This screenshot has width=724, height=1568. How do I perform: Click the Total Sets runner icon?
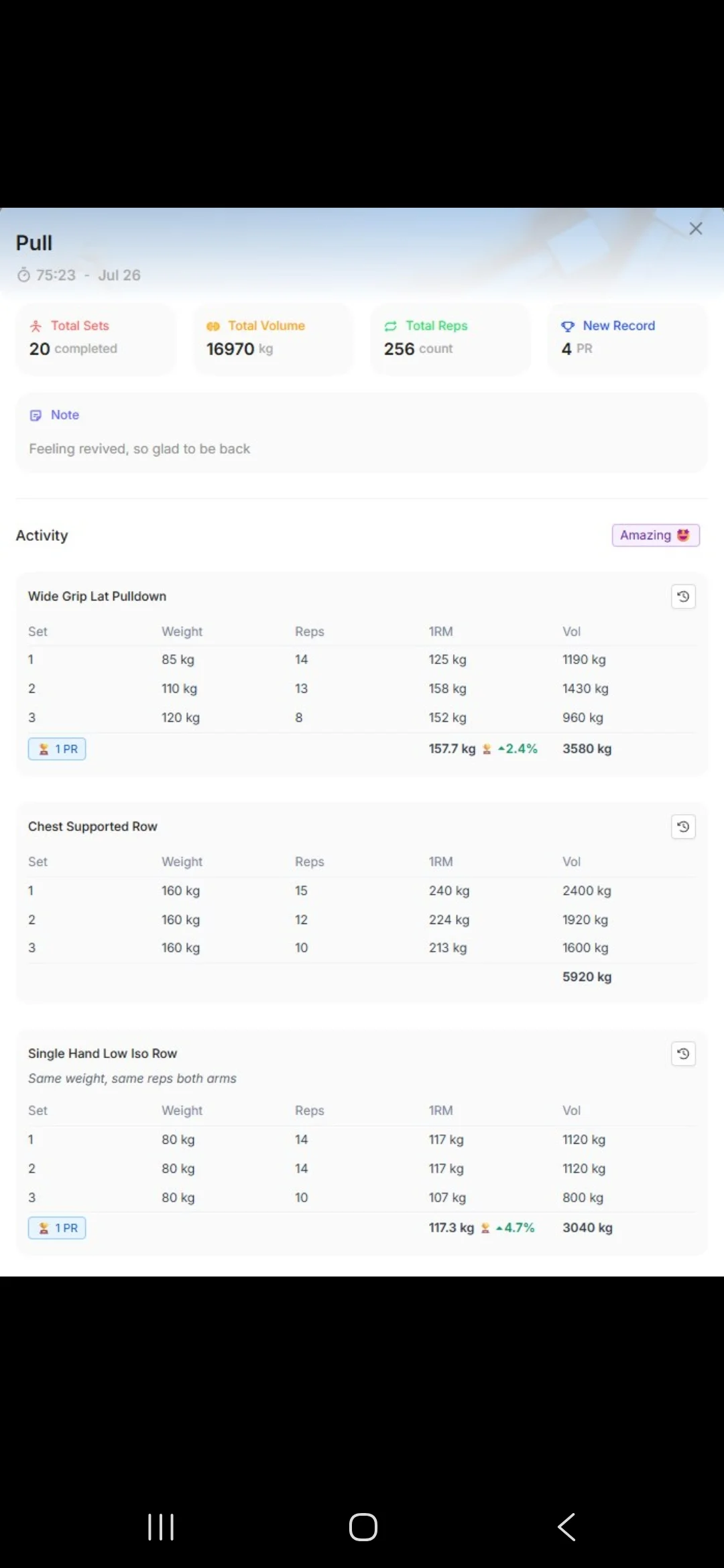36,326
